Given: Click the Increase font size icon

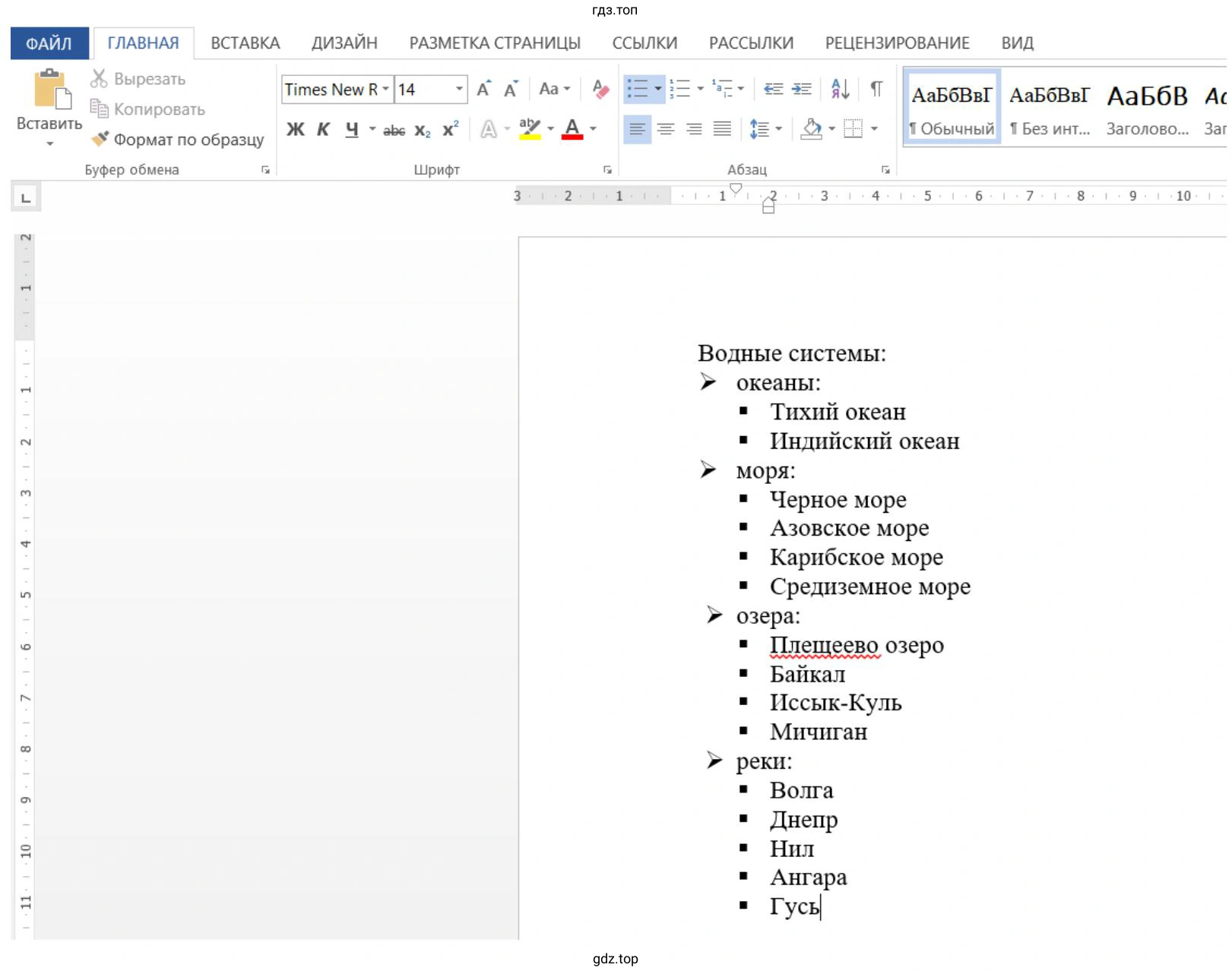Looking at the screenshot, I should tap(484, 89).
